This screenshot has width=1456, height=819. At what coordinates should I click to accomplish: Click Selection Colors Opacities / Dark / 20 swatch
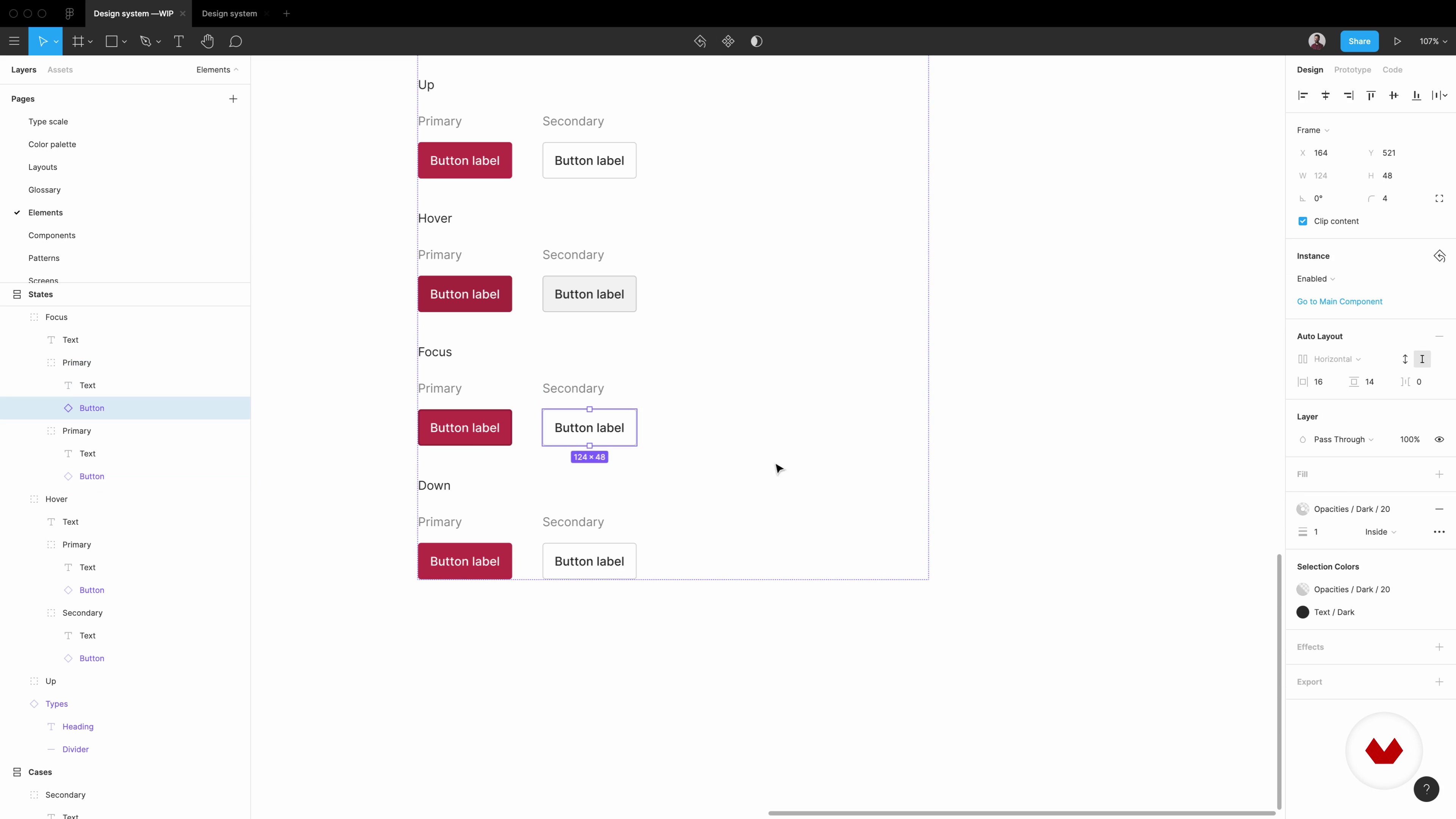point(1303,589)
